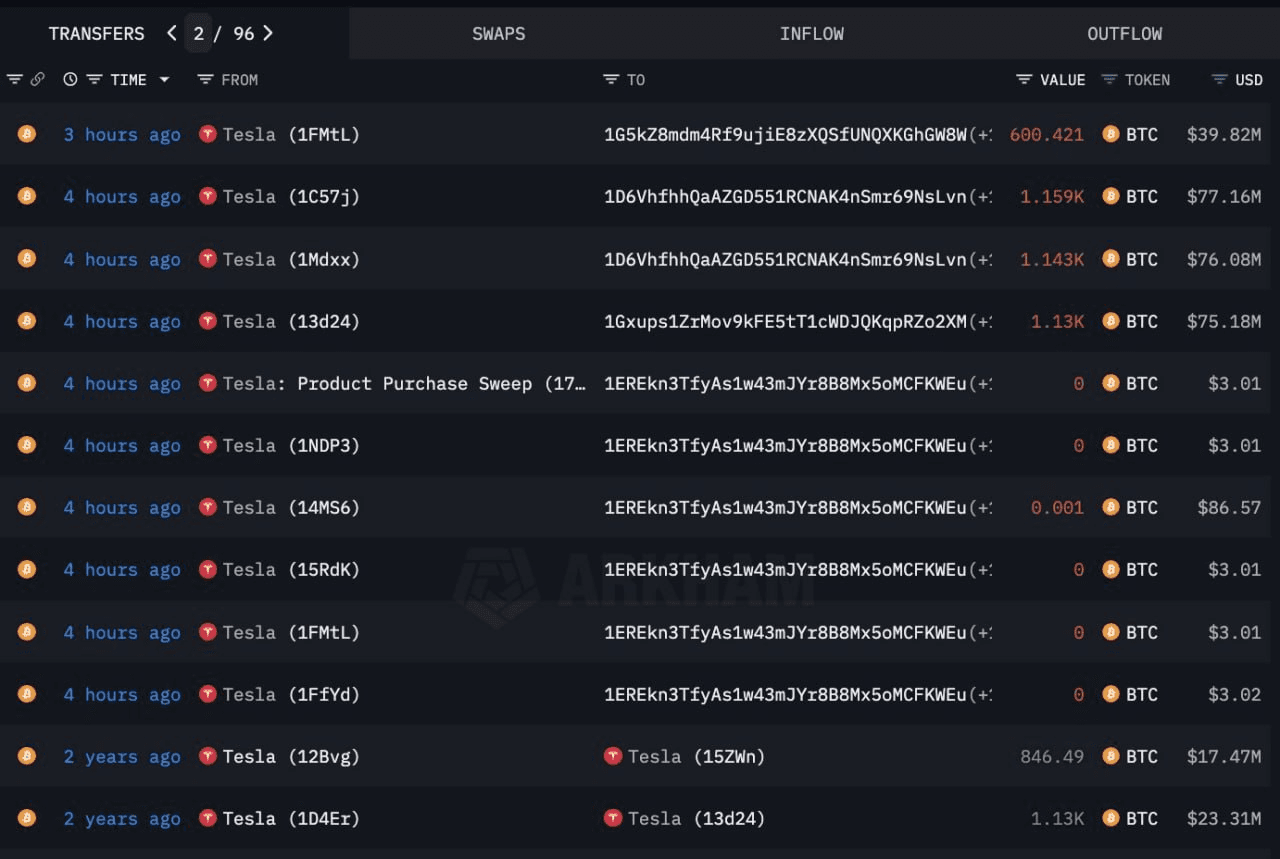This screenshot has width=1280, height=859.
Task: Open the 1D6Vhf address in the 1.159K row
Action: pos(786,196)
